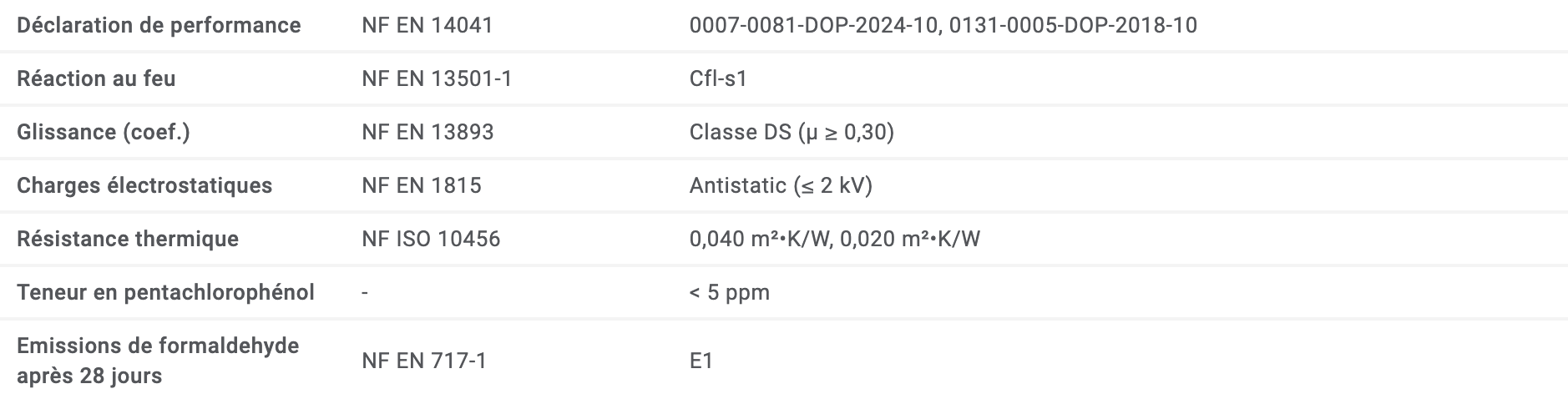
Task: Select the NF ISO 10456 standard cell
Action: point(431,239)
